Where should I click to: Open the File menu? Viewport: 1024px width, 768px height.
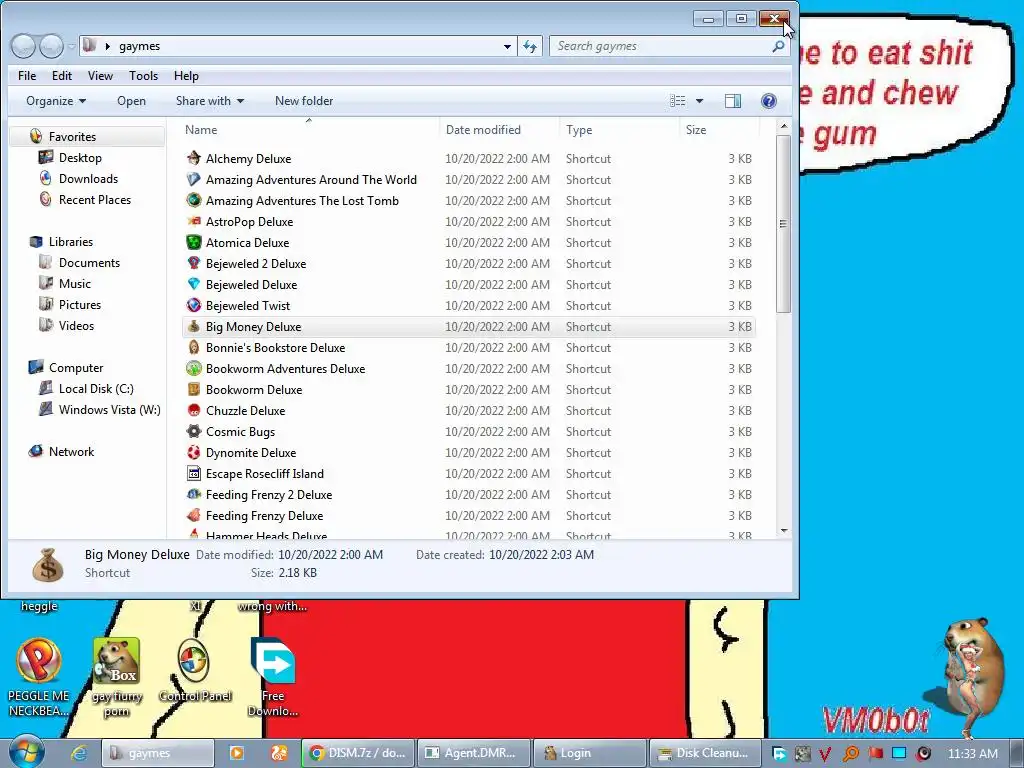pos(27,76)
